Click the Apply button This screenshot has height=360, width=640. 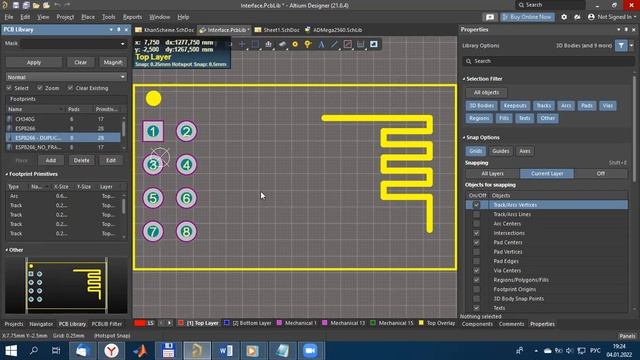tap(34, 62)
